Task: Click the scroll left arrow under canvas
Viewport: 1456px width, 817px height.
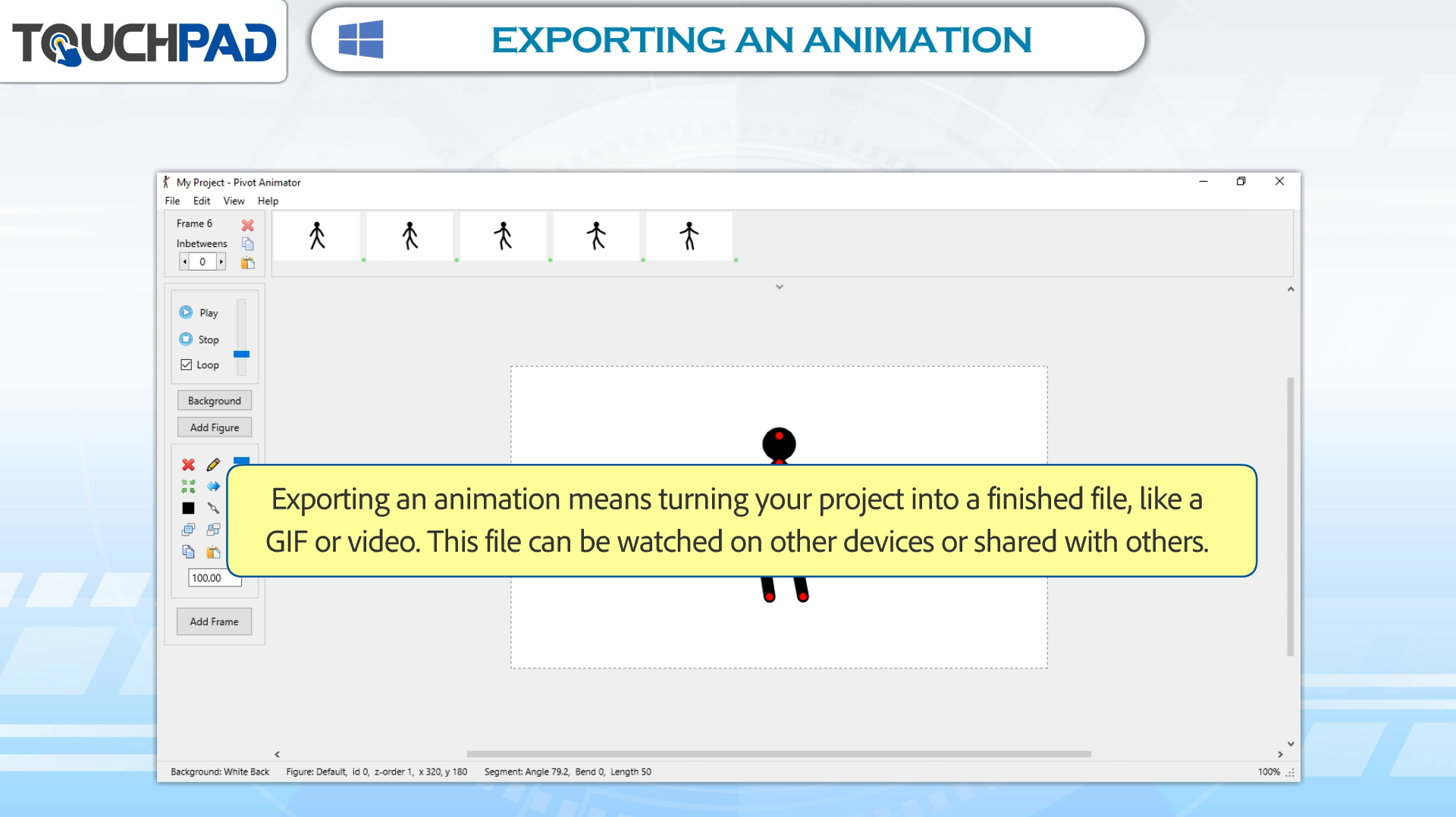Action: (x=278, y=754)
